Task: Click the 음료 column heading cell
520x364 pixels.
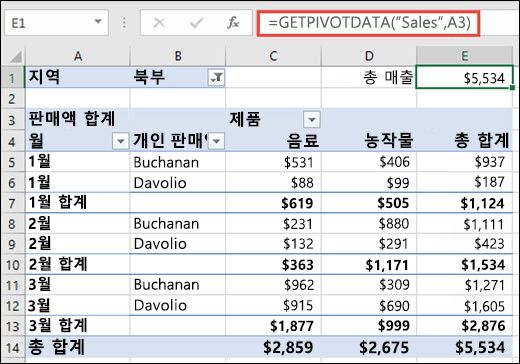Action: 273,140
